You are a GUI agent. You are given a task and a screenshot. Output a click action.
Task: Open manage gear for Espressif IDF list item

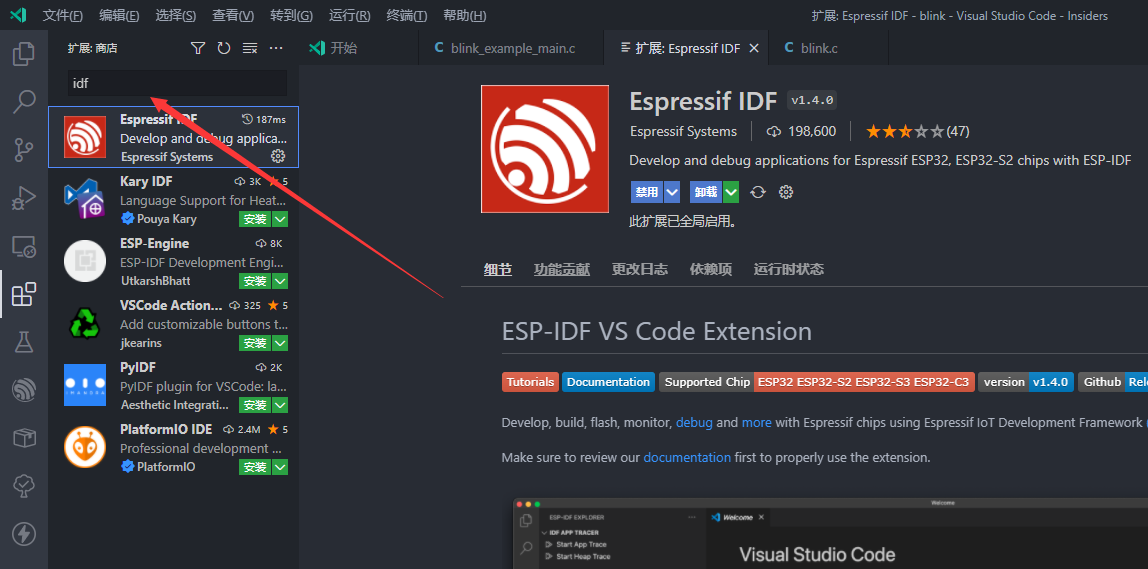coord(277,156)
